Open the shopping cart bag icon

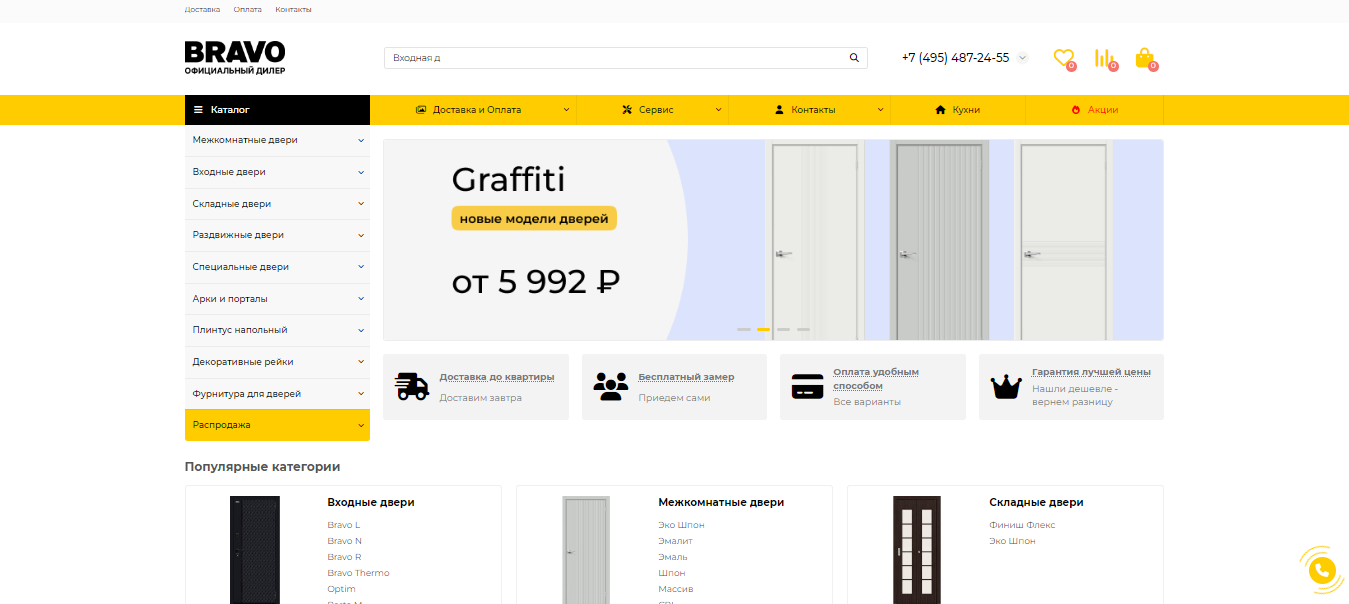tap(1145, 58)
